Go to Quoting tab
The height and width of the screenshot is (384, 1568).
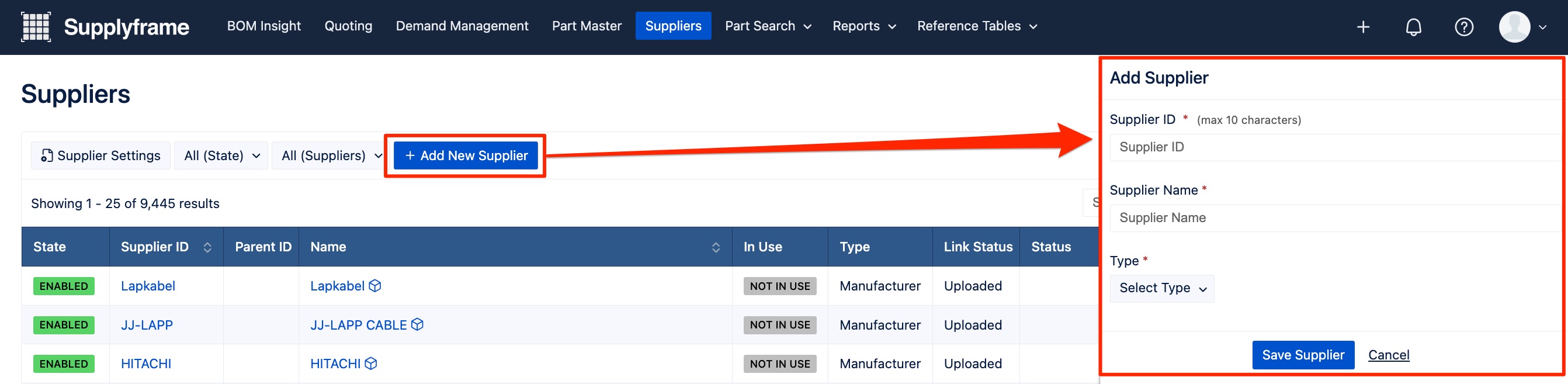348,26
